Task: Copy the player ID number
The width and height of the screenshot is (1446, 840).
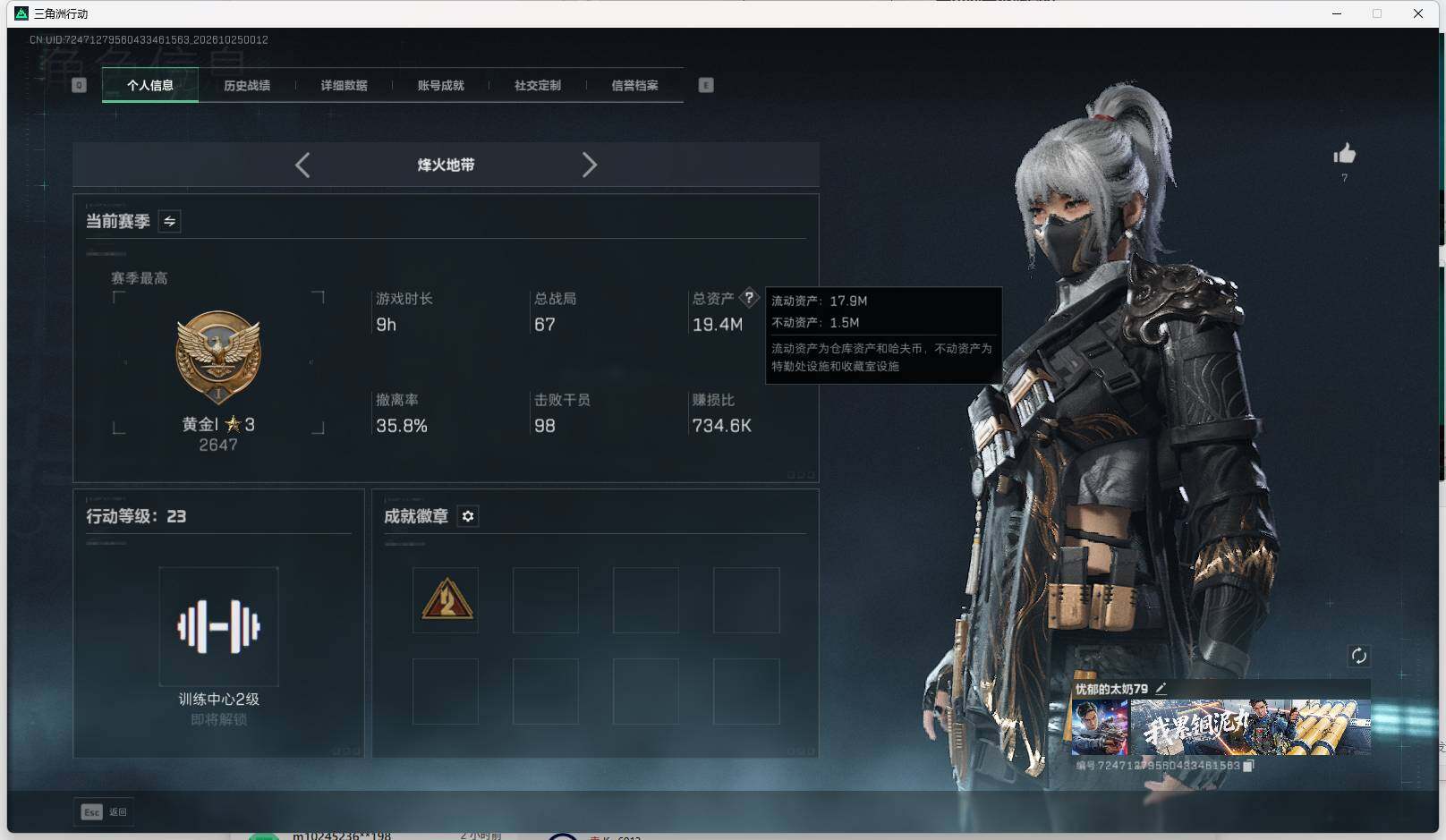Action: pos(1249,766)
